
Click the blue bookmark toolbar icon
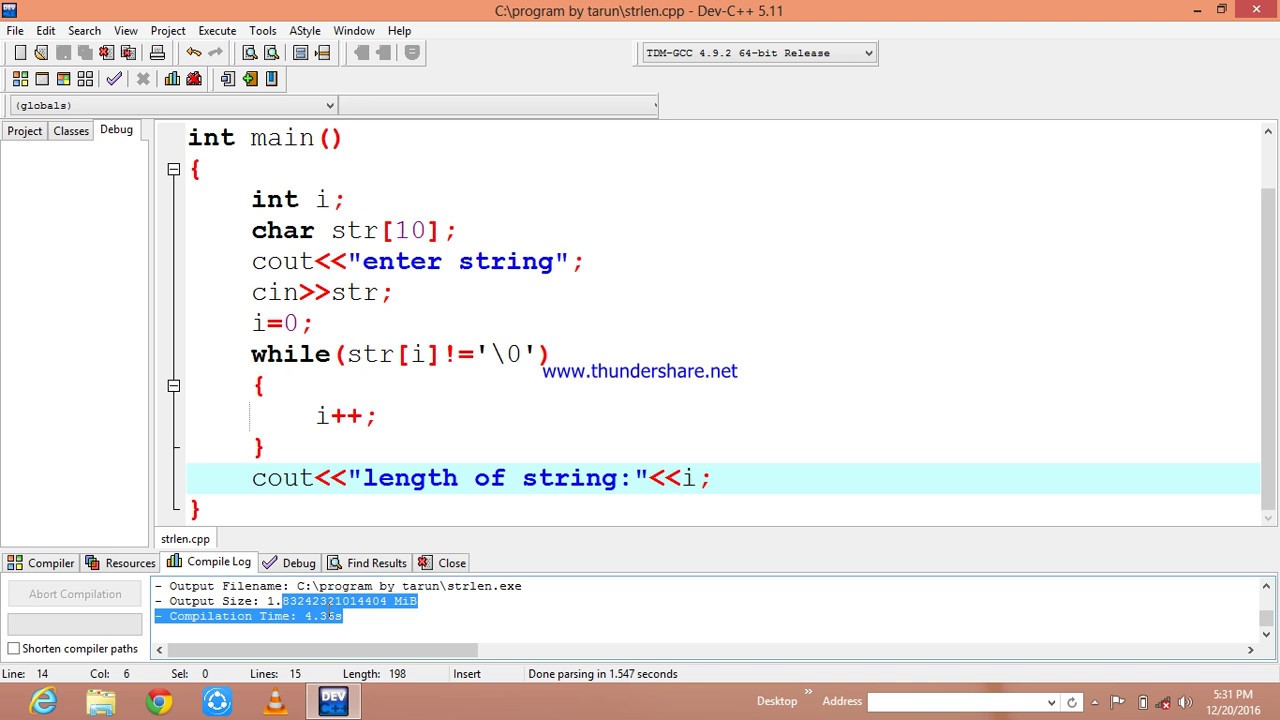[x=271, y=79]
